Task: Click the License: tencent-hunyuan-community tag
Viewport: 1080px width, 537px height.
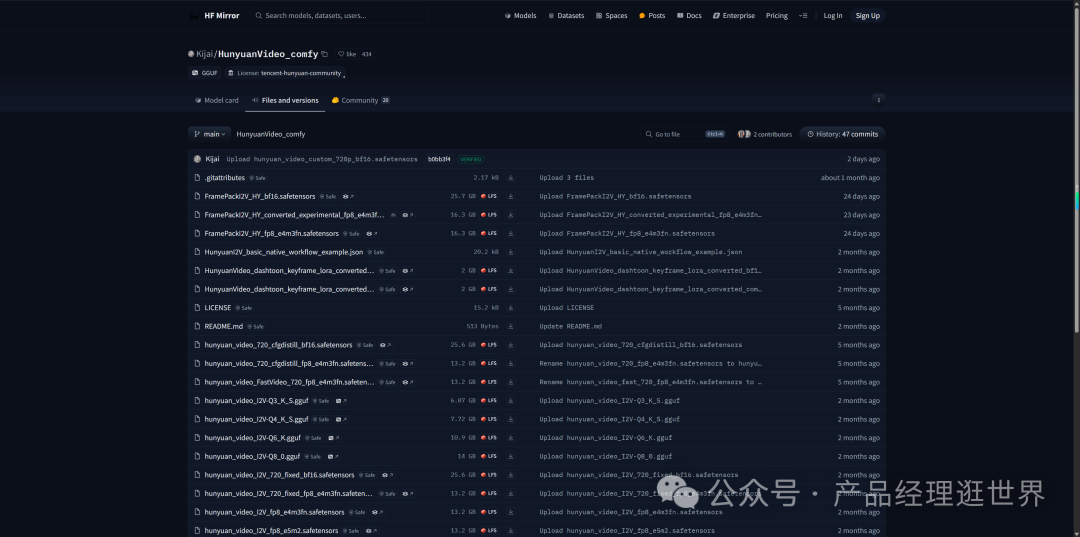Action: click(x=284, y=72)
